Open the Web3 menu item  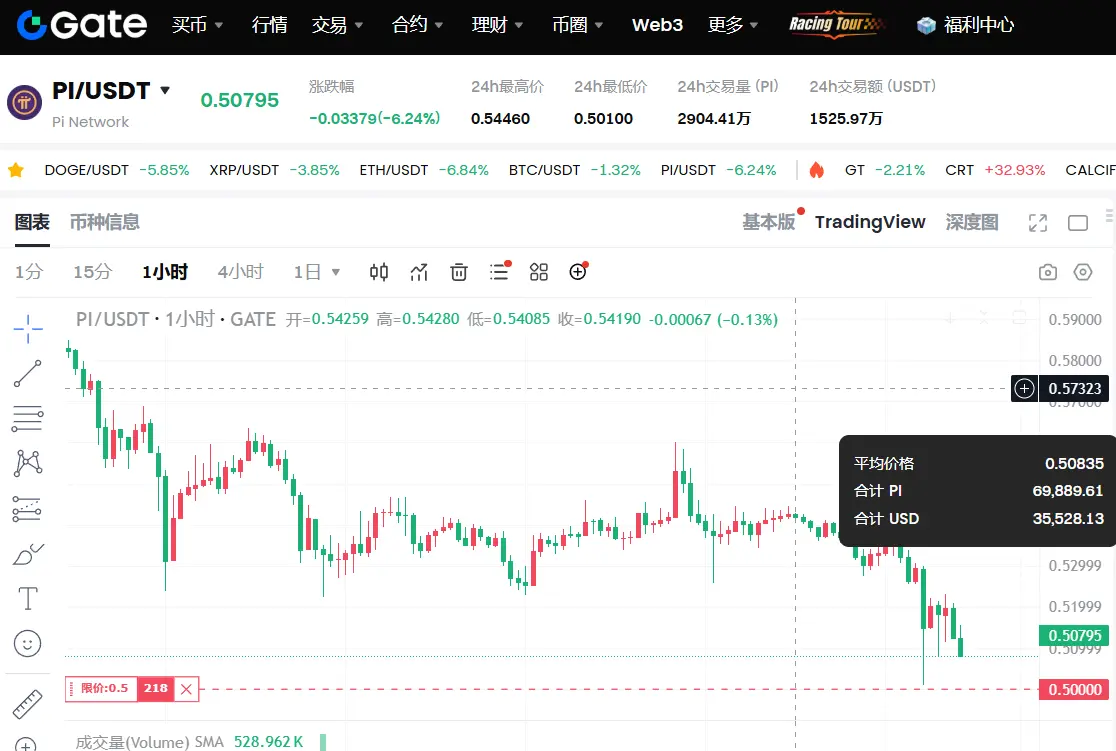tap(657, 25)
